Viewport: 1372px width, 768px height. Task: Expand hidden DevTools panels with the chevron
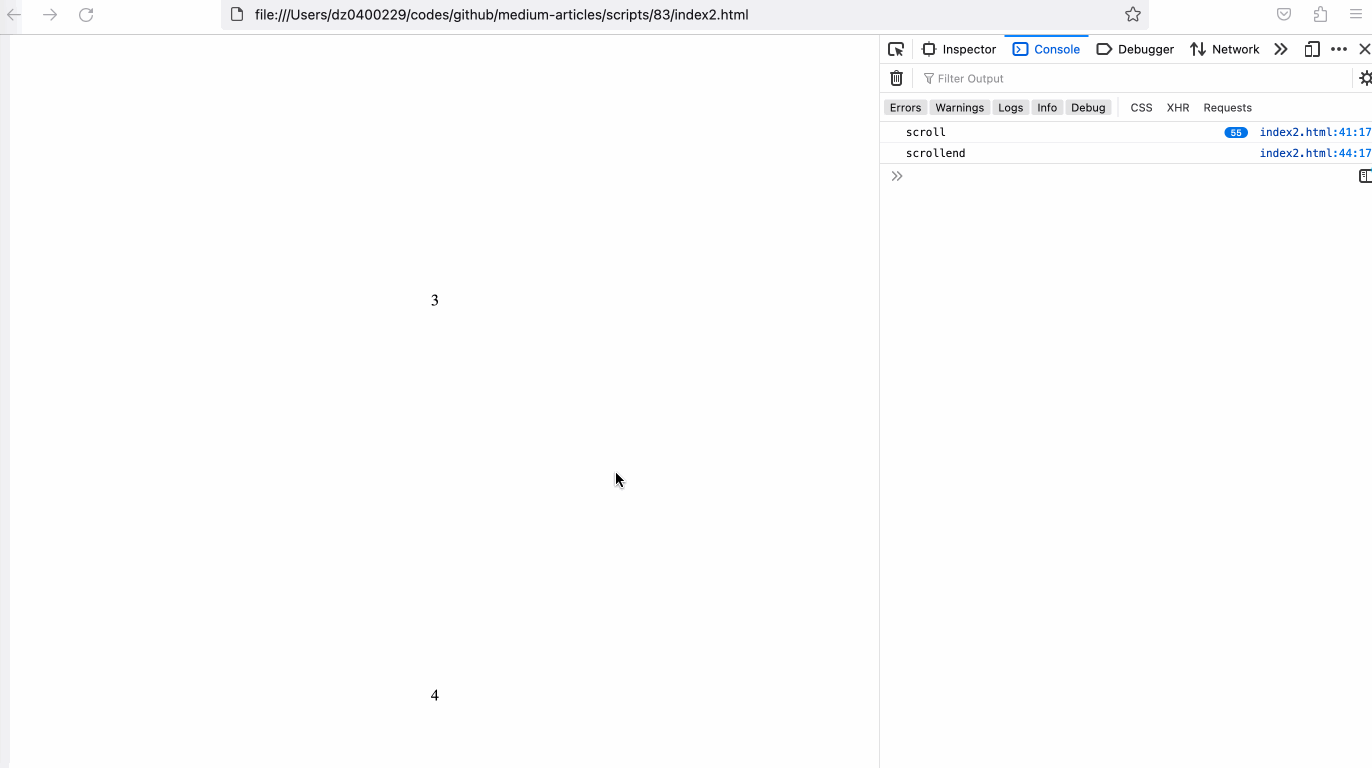[x=1281, y=48]
